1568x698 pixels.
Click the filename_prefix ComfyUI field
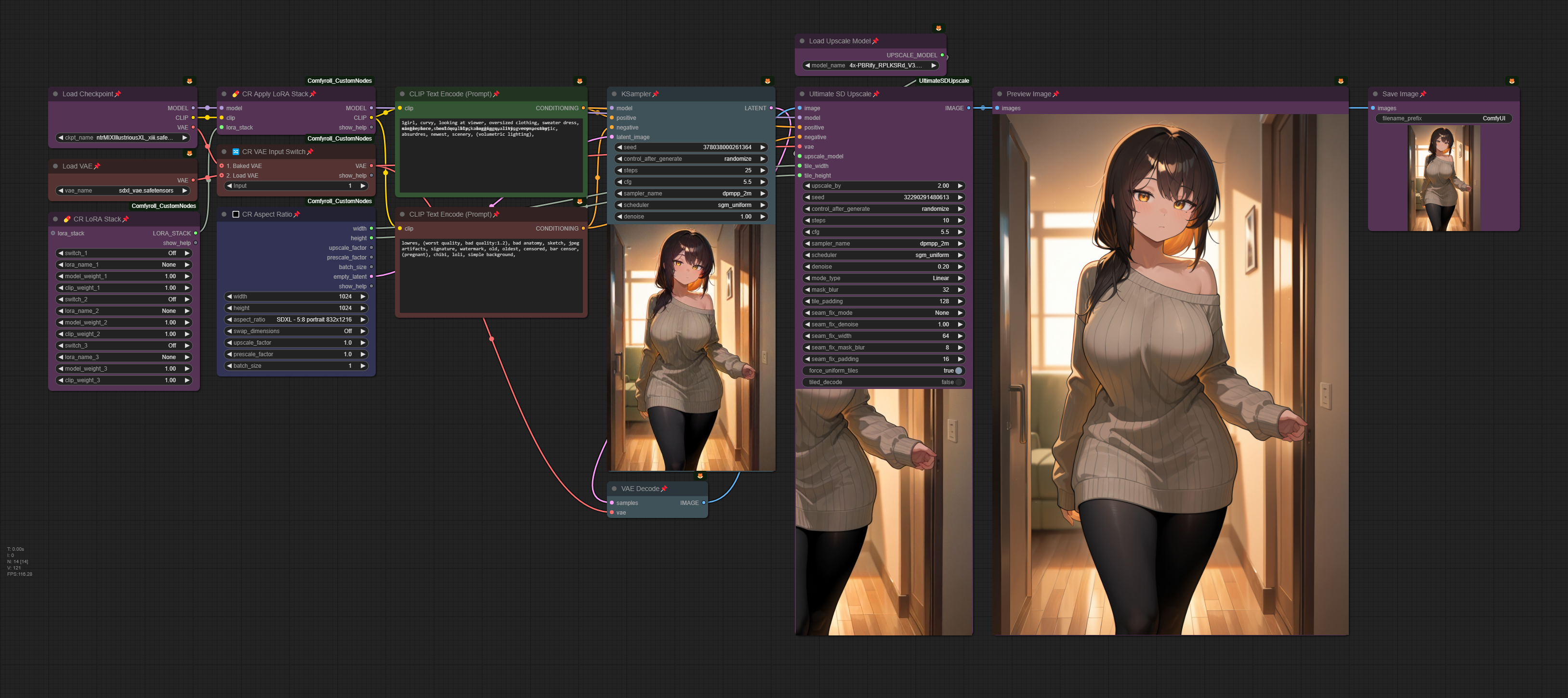[1443, 118]
